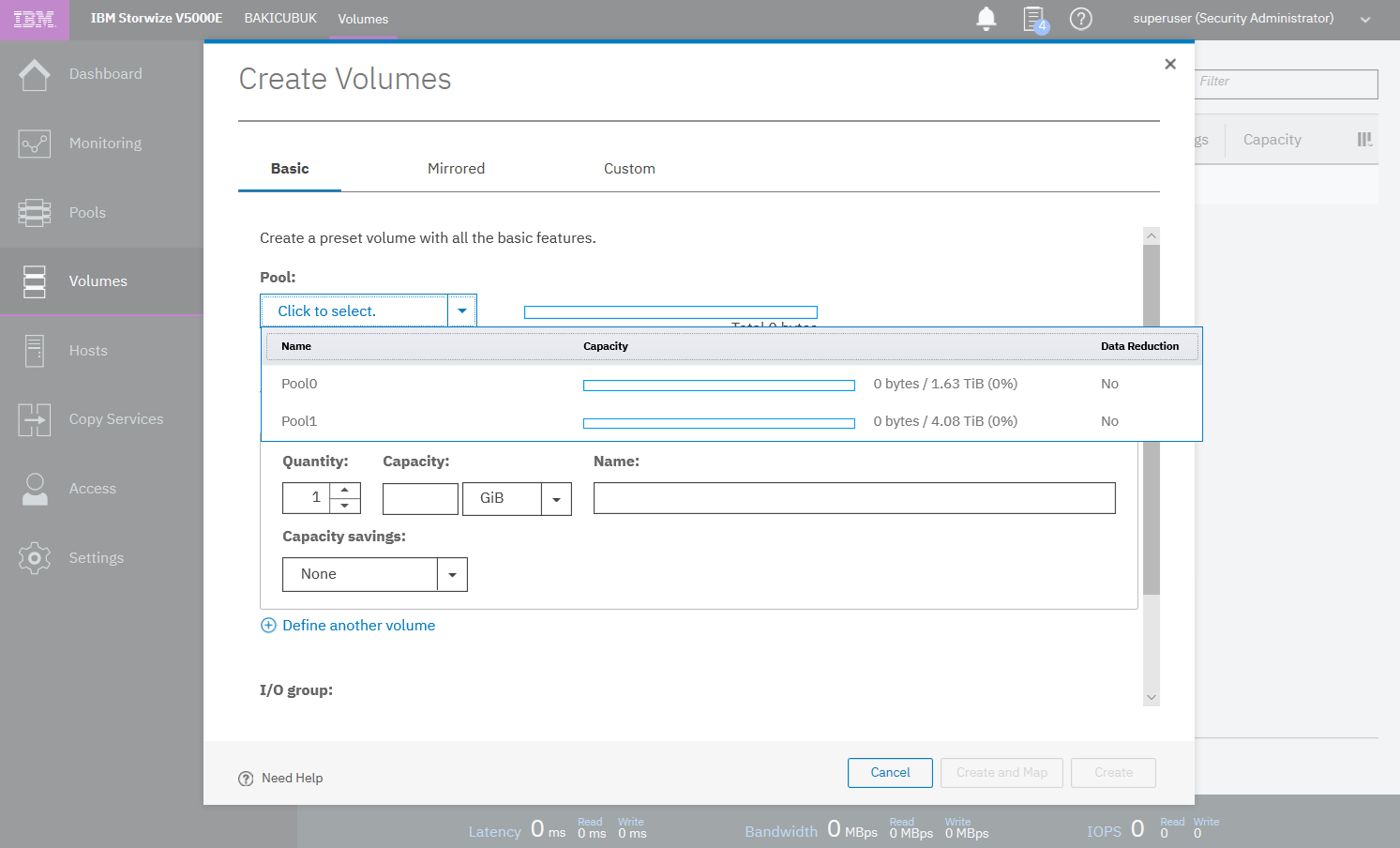Viewport: 1400px width, 848px height.
Task: Open the help question mark icon
Action: coord(1081,19)
